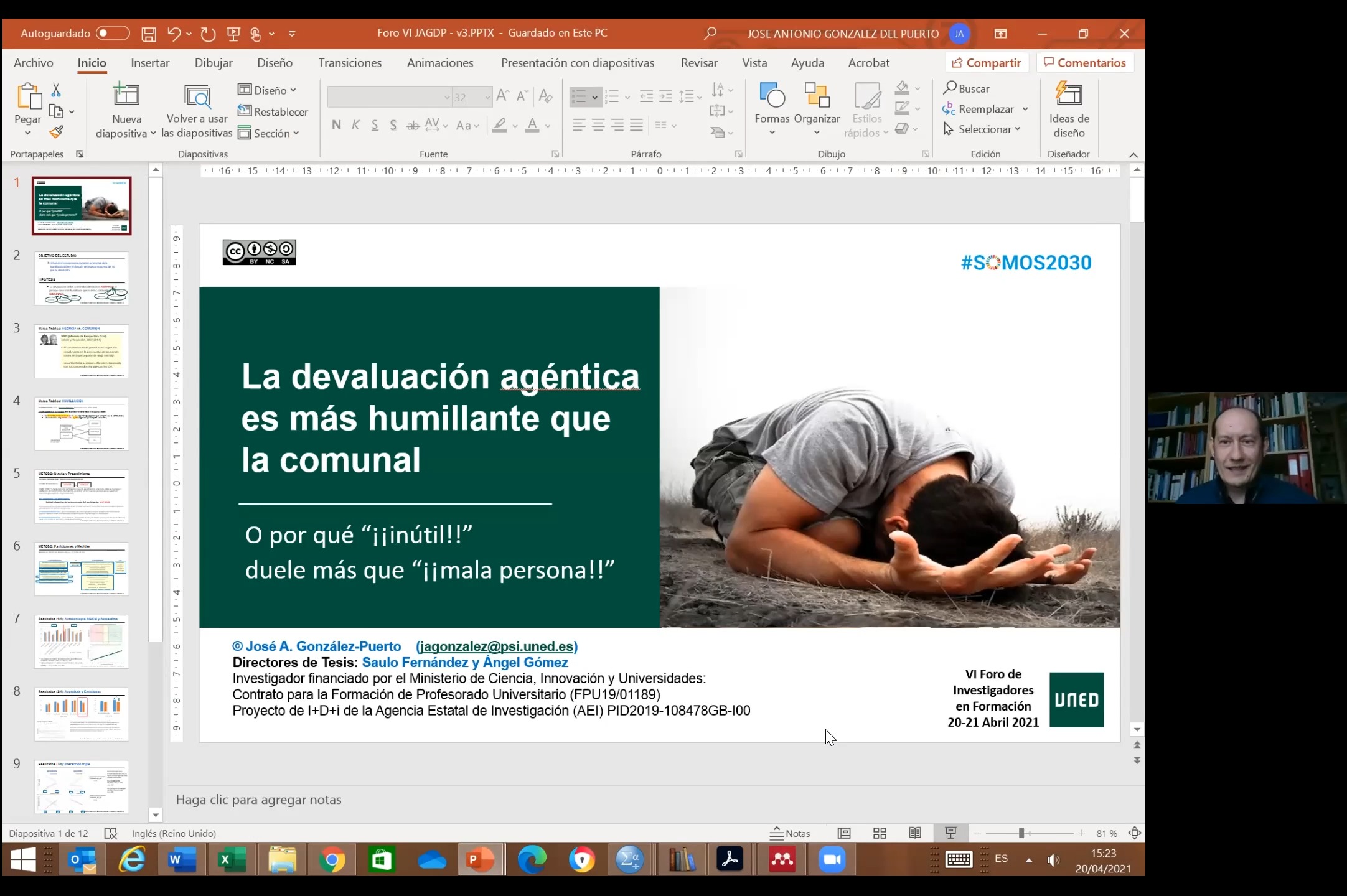
Task: Click Inglés (Reino Unido) language button
Action: (174, 833)
